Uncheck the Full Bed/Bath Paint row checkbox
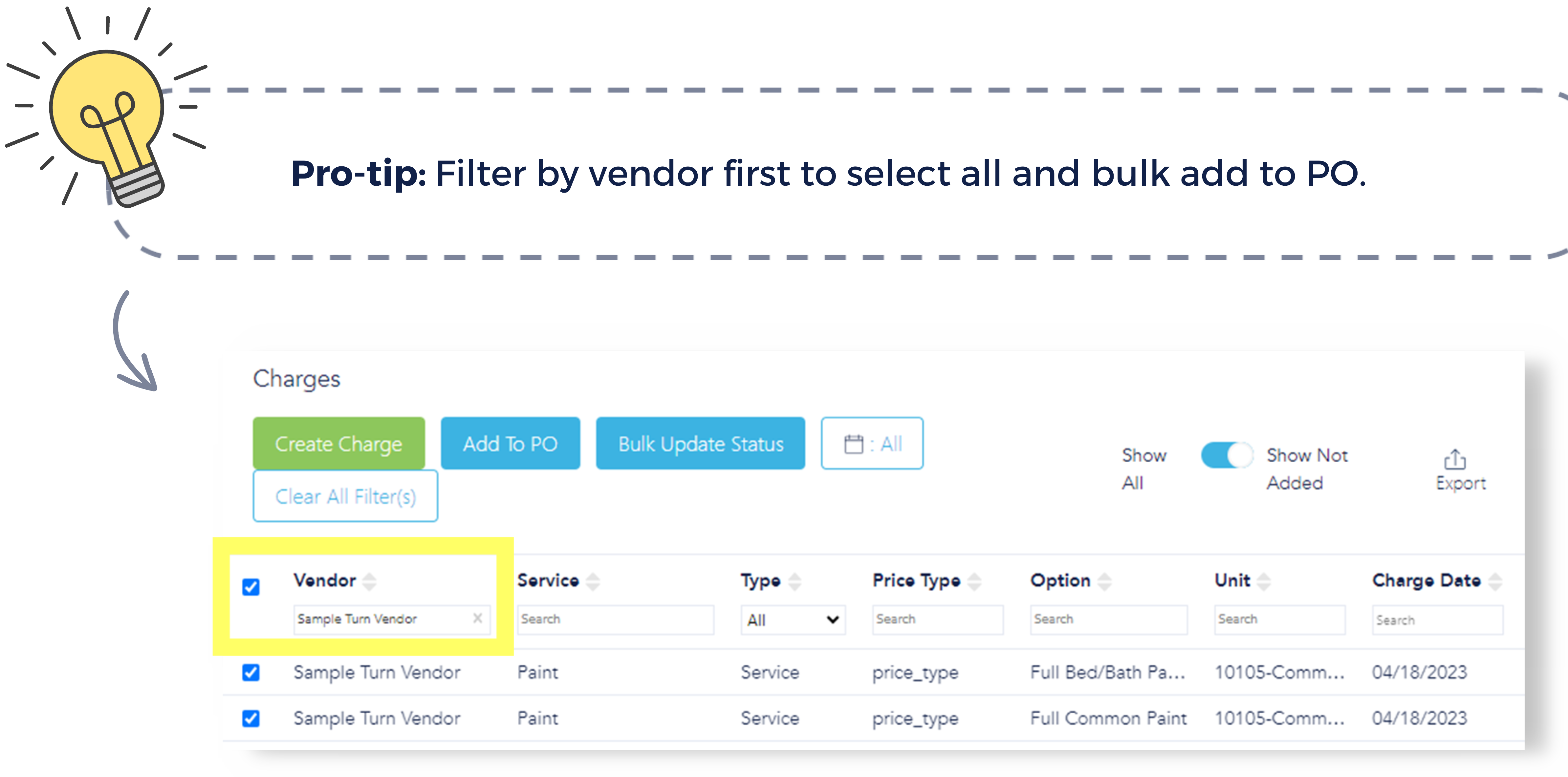 [251, 672]
